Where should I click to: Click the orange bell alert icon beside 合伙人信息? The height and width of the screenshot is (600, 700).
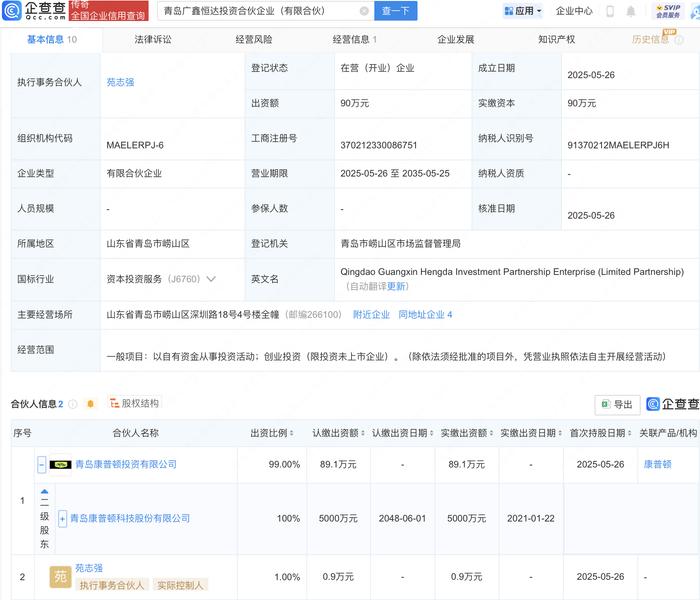click(91, 404)
